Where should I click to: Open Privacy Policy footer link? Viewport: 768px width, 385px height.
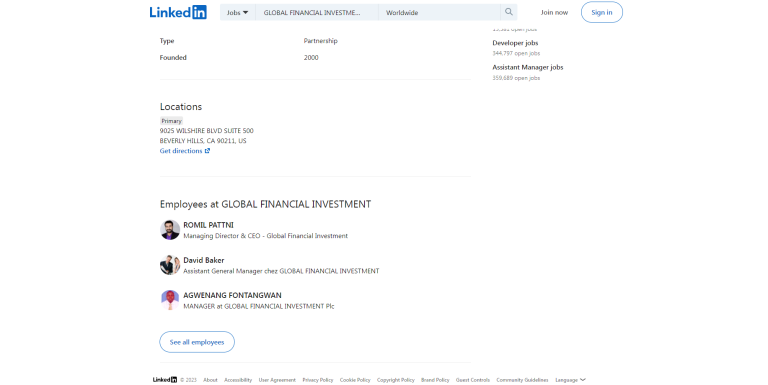[x=318, y=380]
